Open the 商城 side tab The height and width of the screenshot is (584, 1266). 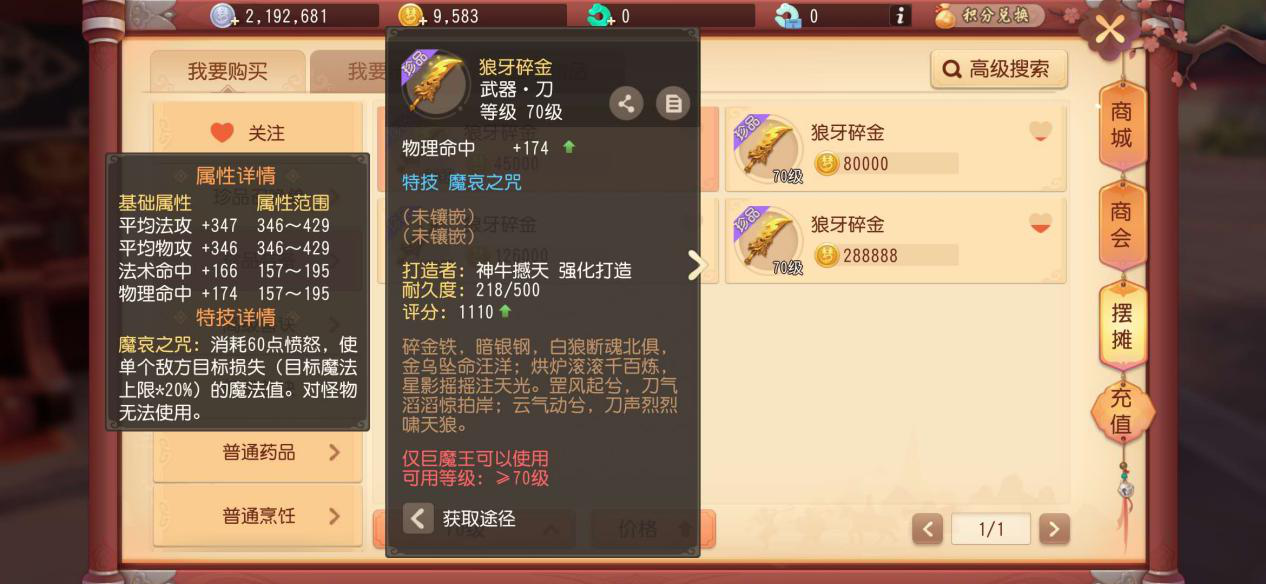click(x=1122, y=126)
